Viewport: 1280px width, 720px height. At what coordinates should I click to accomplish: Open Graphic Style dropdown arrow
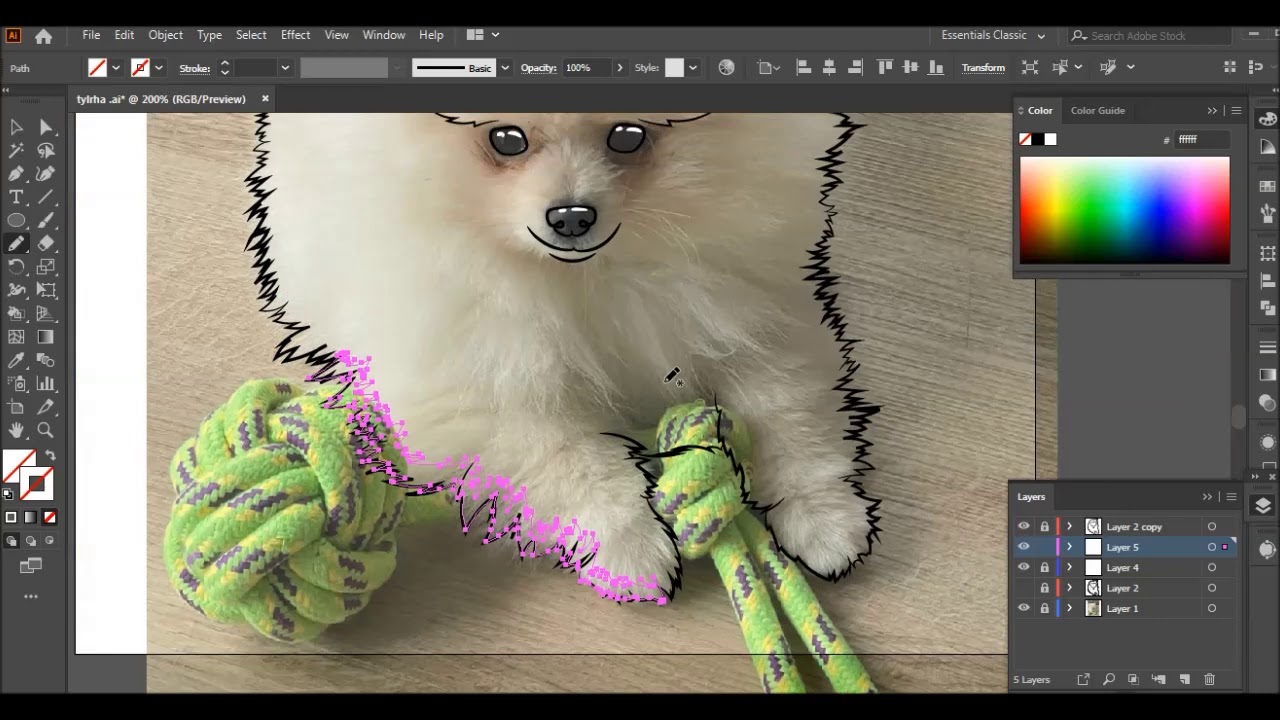pos(692,68)
